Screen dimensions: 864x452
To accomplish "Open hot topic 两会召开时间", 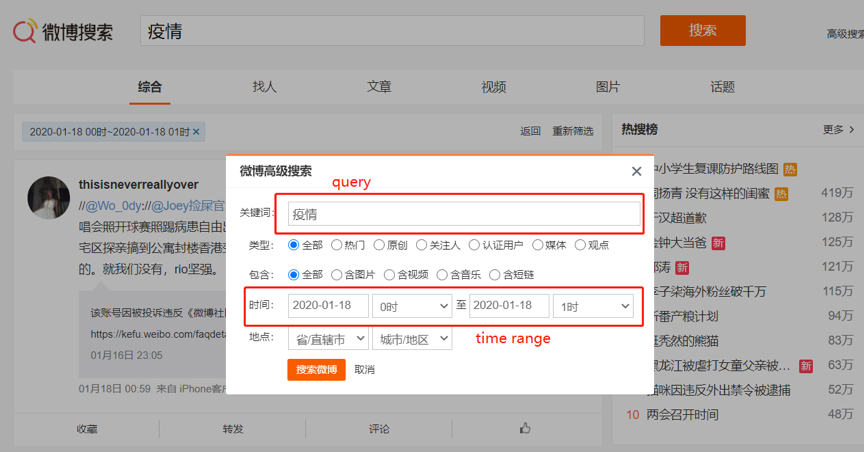I will (x=682, y=415).
